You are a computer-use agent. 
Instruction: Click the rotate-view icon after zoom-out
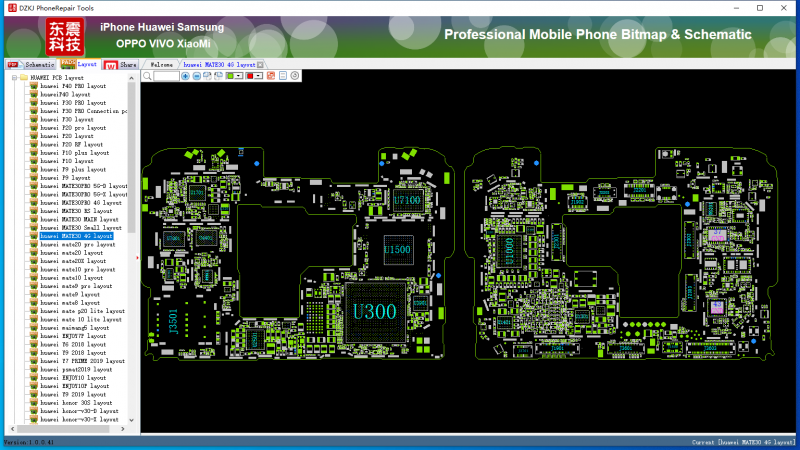[x=207, y=76]
